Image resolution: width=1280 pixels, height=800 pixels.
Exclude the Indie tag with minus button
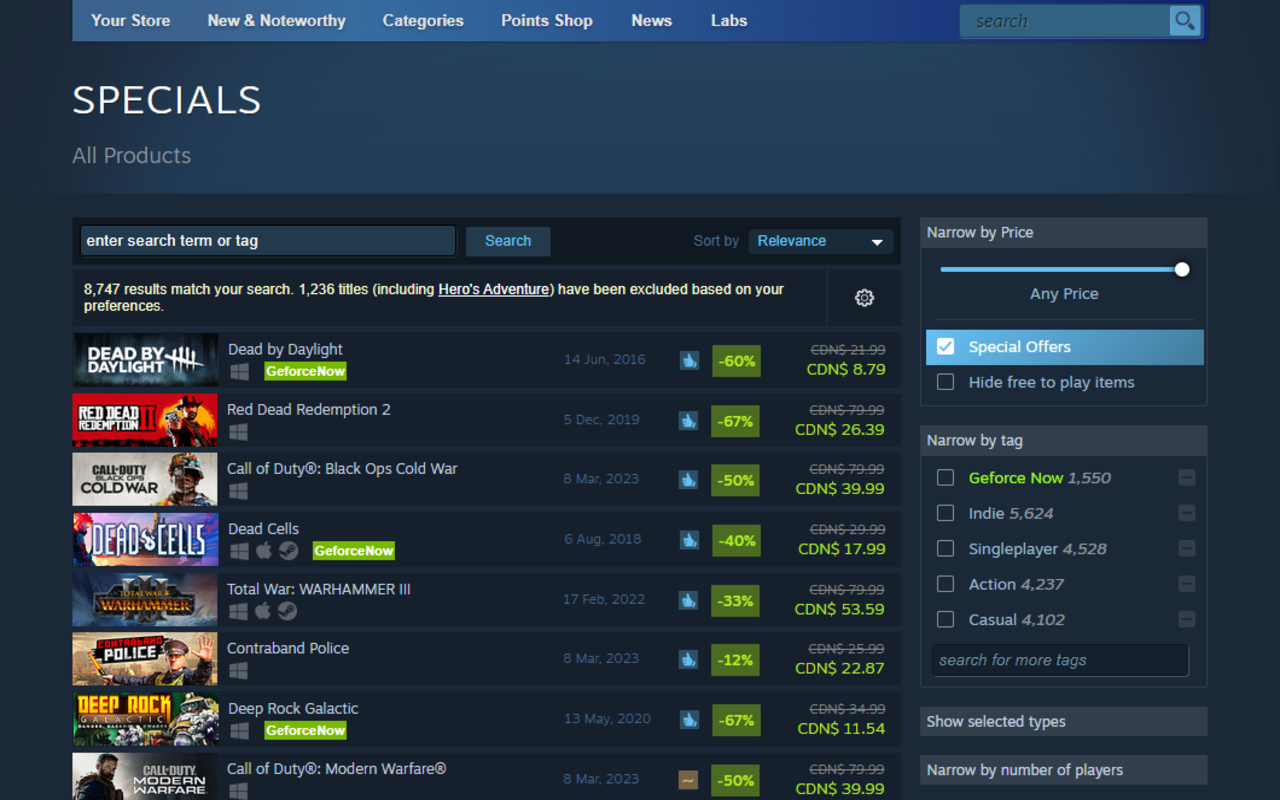click(1187, 513)
